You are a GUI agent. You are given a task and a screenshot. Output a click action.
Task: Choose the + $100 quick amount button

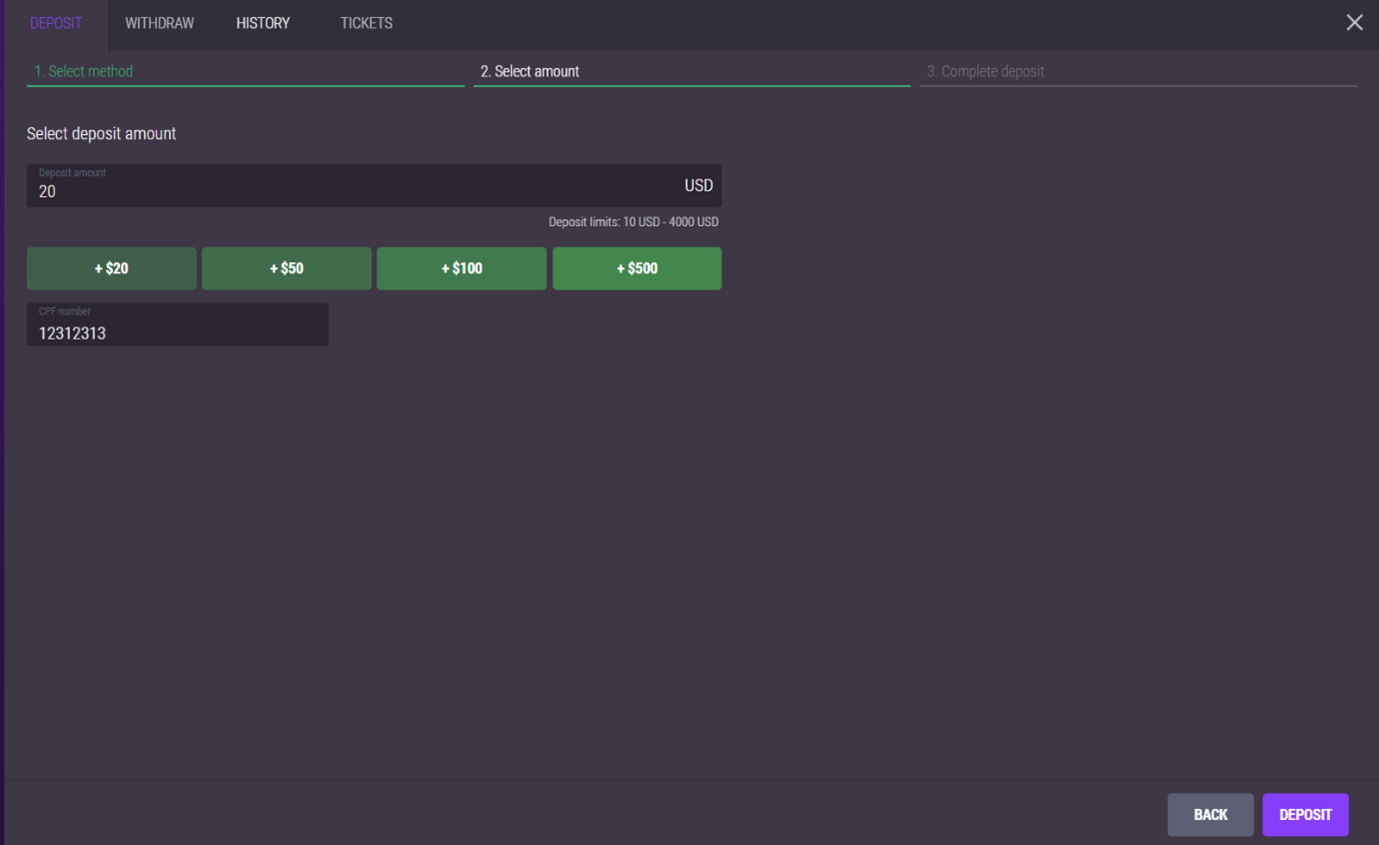[x=461, y=269]
